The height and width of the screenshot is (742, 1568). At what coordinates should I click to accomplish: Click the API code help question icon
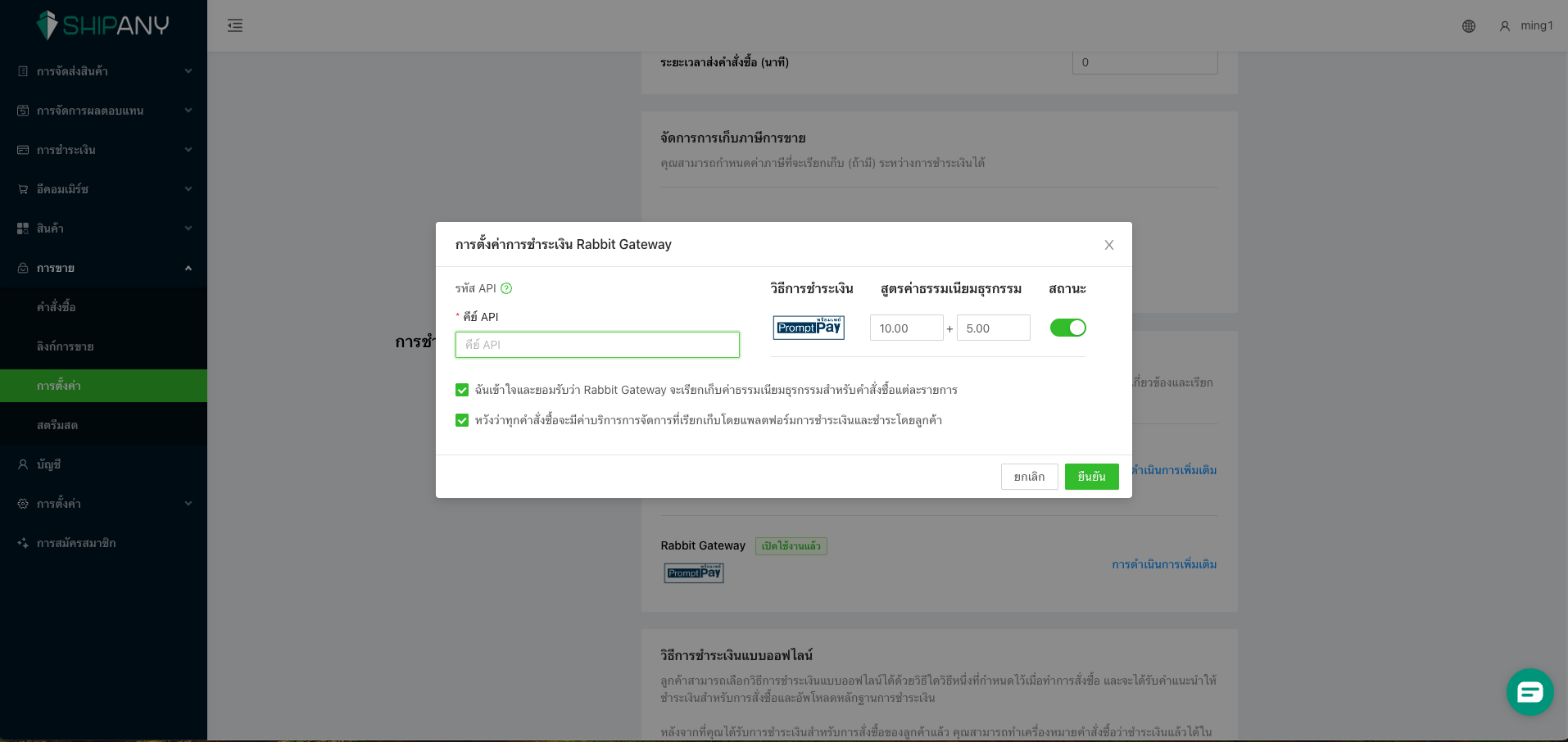506,288
